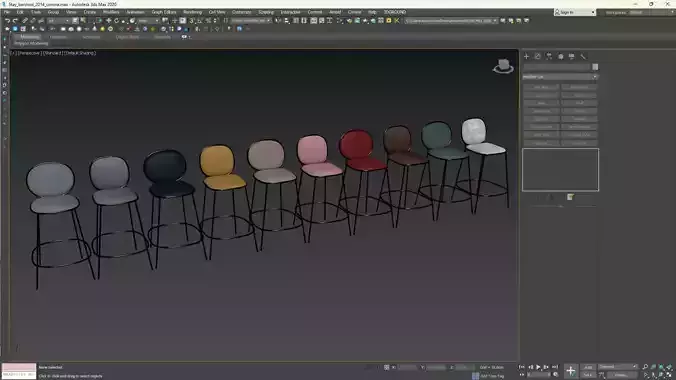
Task: Open the project path dropdown in toolbar
Action: coord(451,20)
